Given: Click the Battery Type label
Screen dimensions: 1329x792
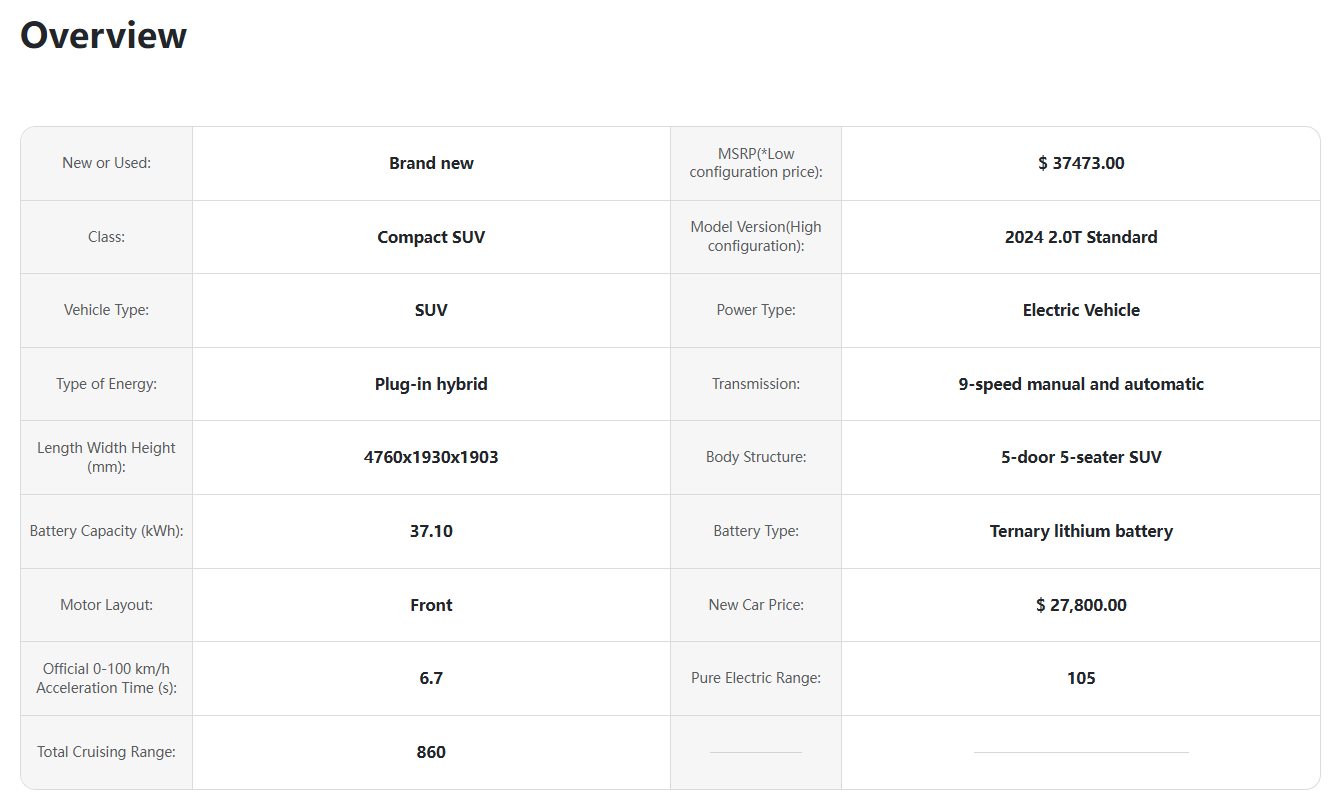Looking at the screenshot, I should point(756,531).
